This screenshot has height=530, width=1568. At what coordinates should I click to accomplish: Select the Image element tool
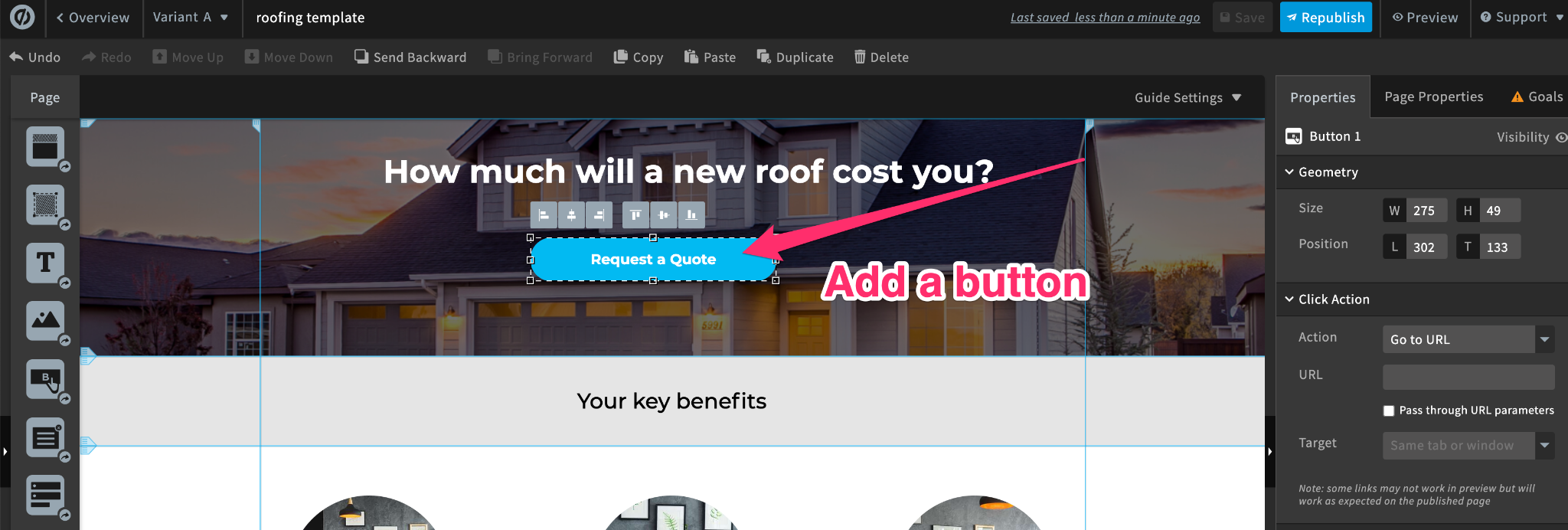pyautogui.click(x=45, y=320)
